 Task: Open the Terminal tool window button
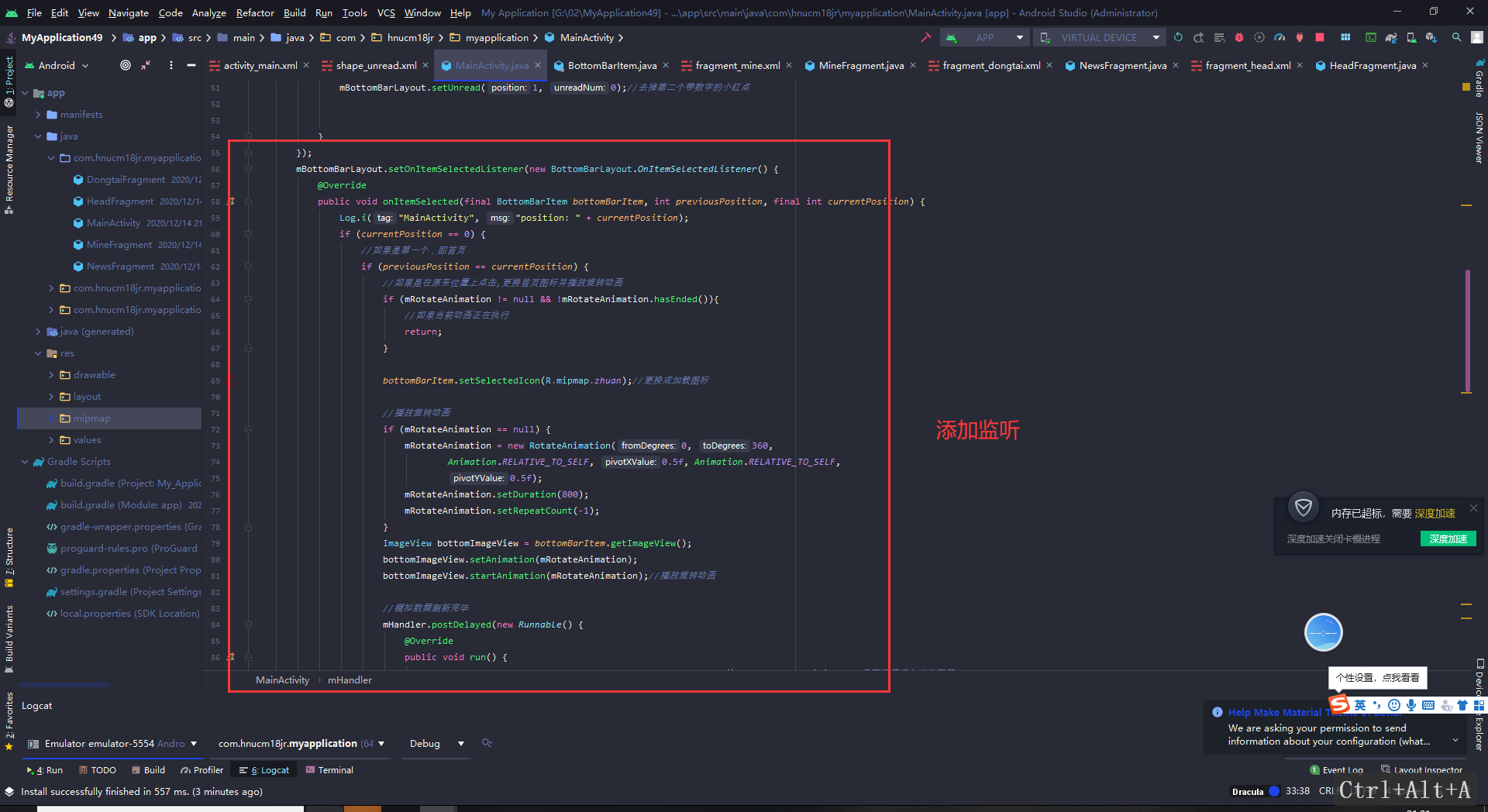tap(329, 769)
